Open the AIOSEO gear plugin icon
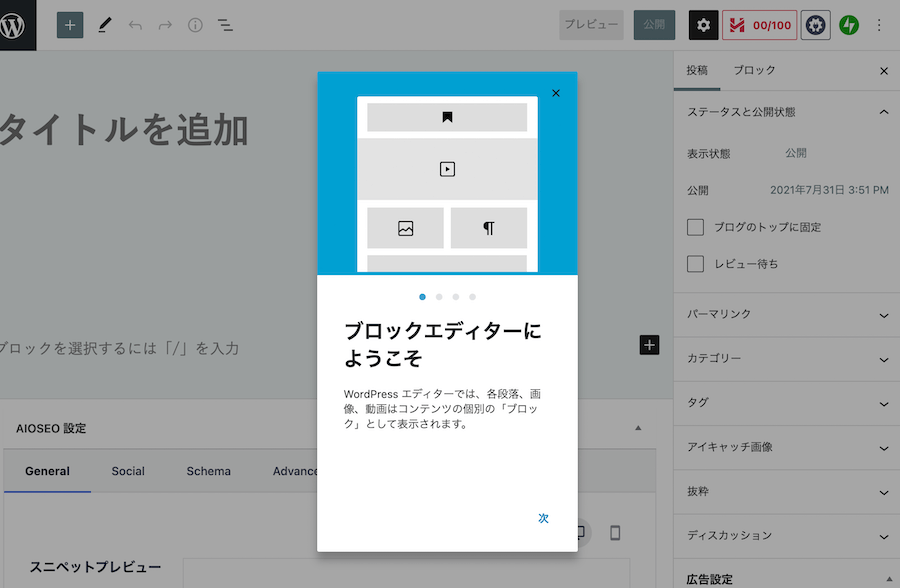The width and height of the screenshot is (900, 588). (816, 25)
